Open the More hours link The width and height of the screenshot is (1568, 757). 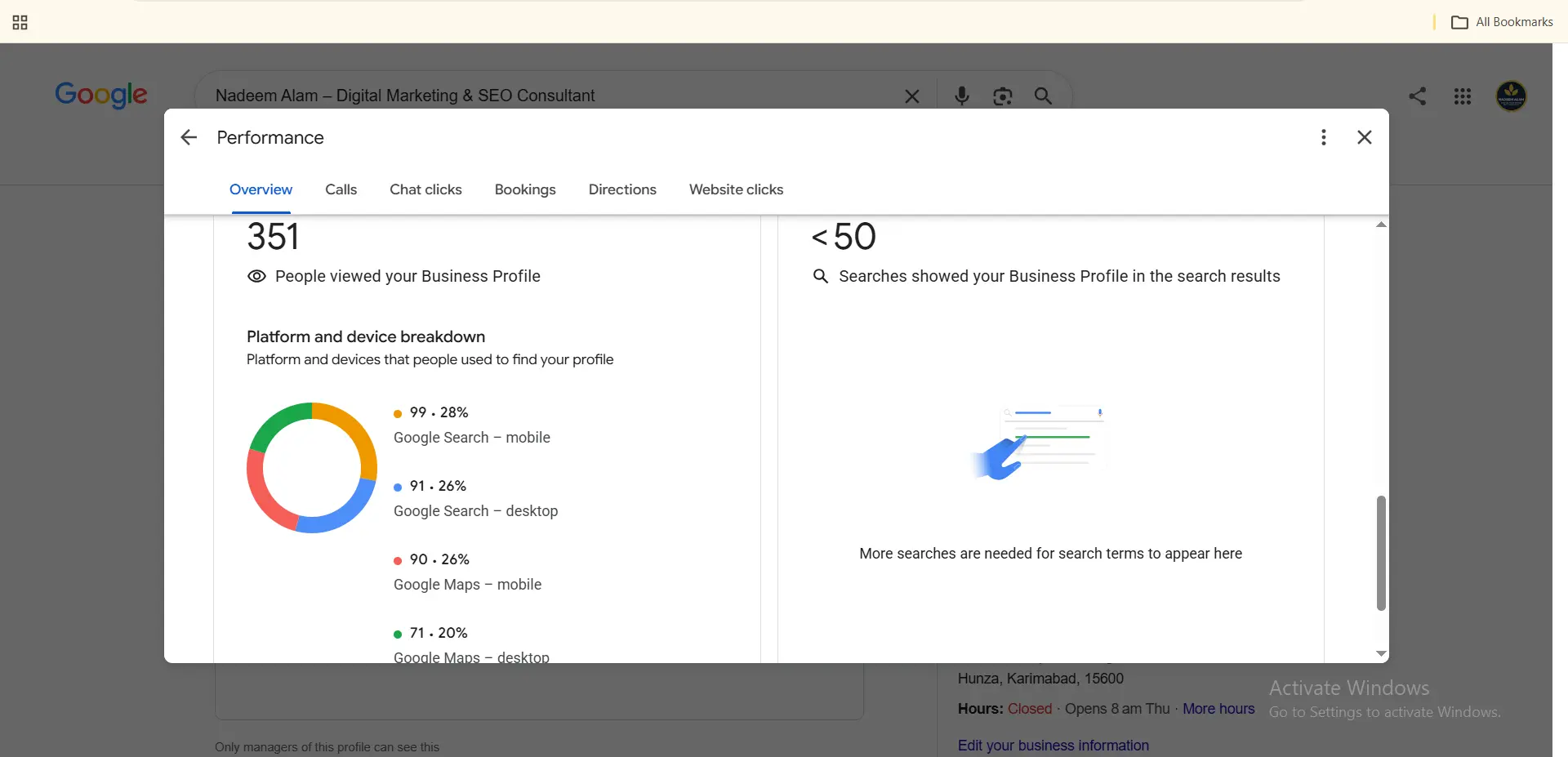point(1218,709)
